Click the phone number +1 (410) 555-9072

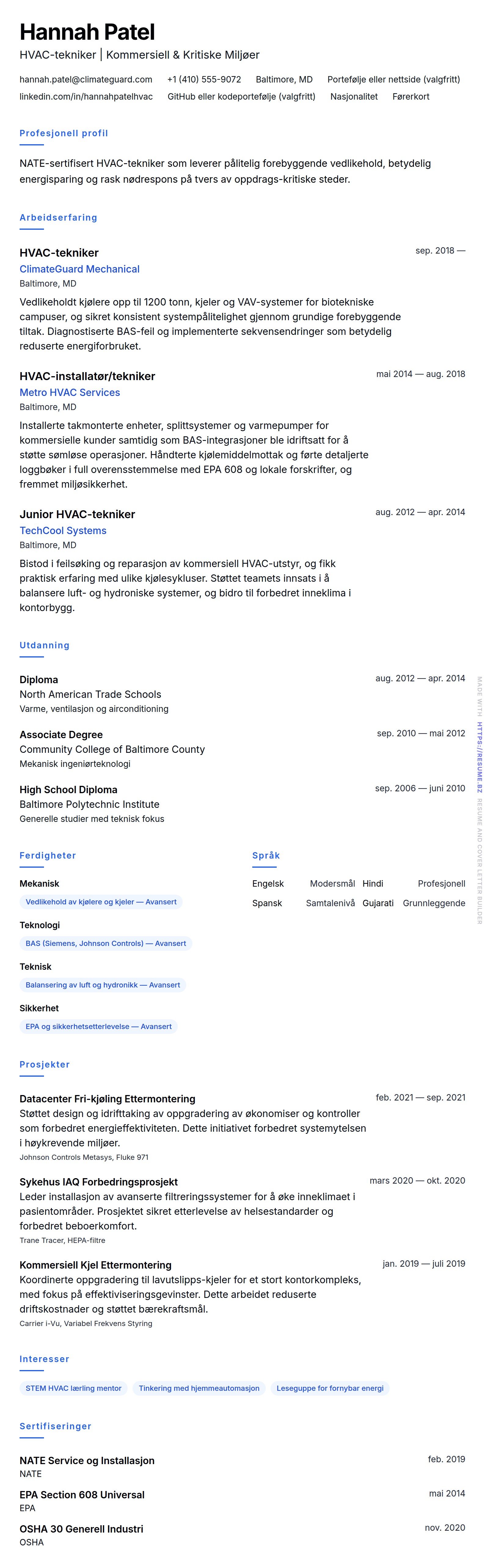tap(204, 79)
